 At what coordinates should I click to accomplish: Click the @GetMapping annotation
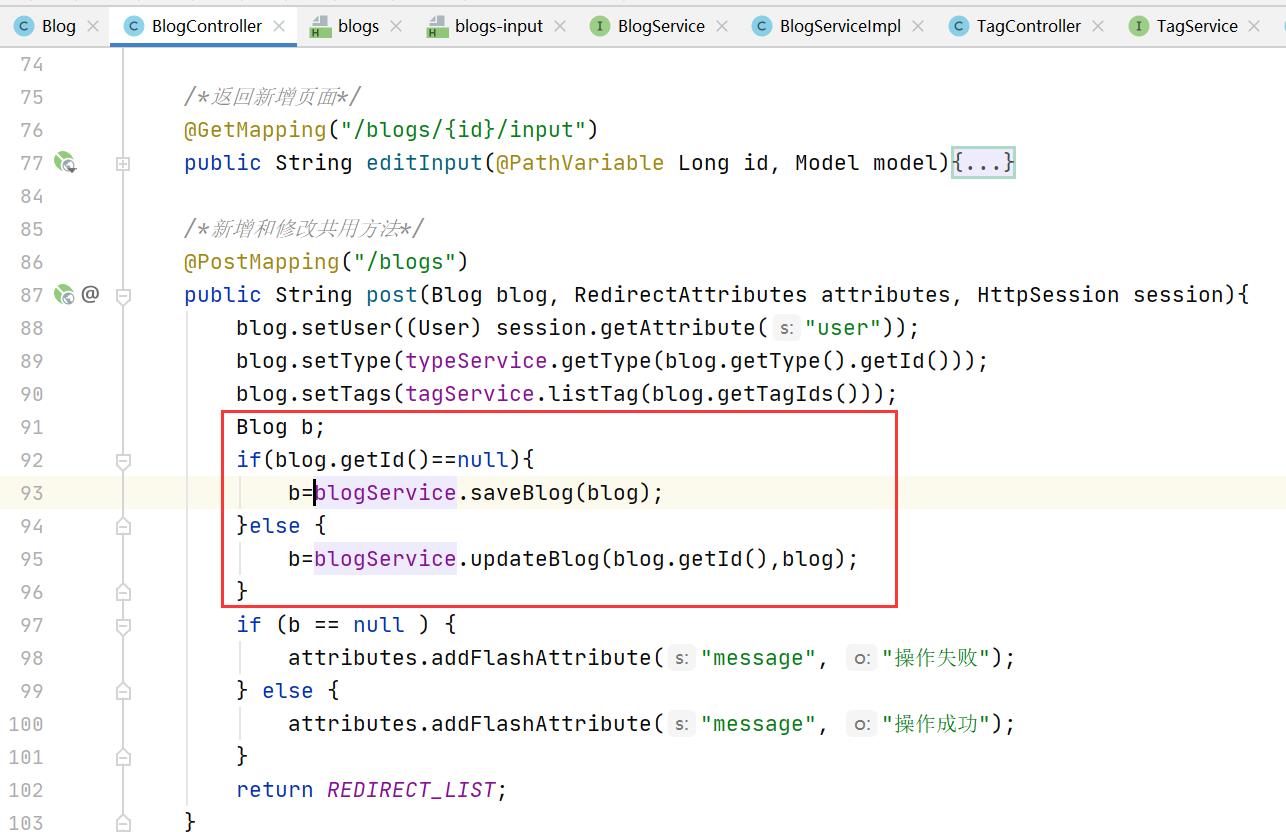(x=255, y=129)
